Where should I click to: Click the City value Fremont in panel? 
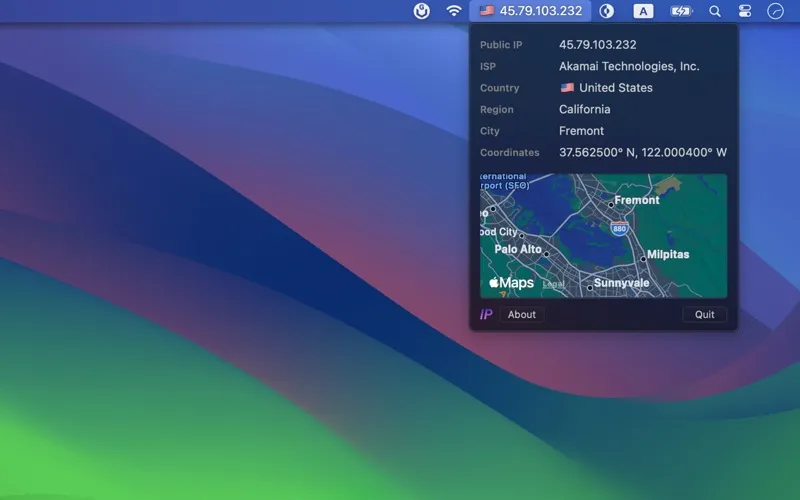581,131
